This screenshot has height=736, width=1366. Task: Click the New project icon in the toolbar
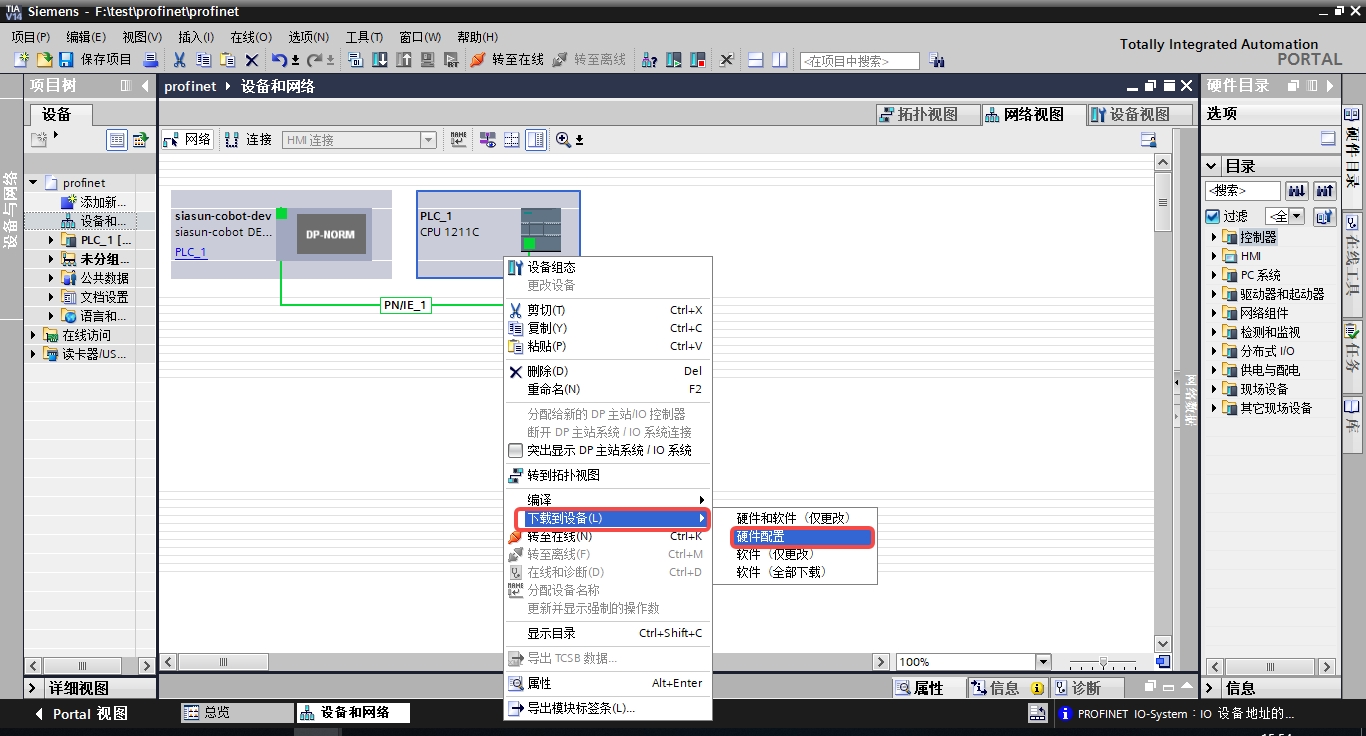[x=22, y=60]
